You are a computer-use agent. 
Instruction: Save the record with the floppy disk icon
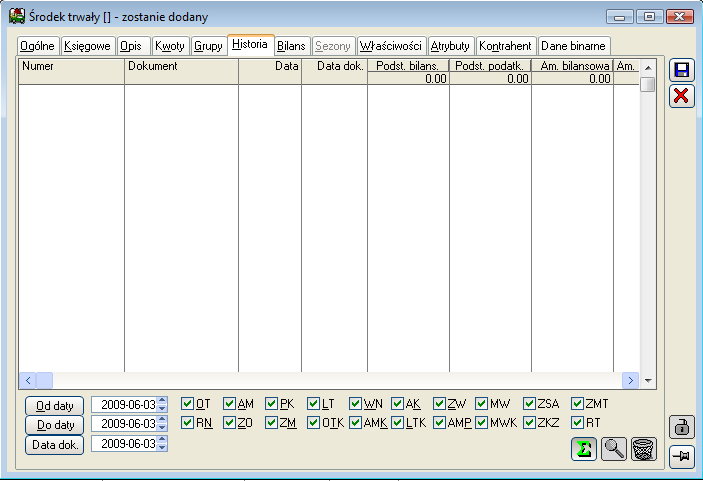pyautogui.click(x=681, y=70)
